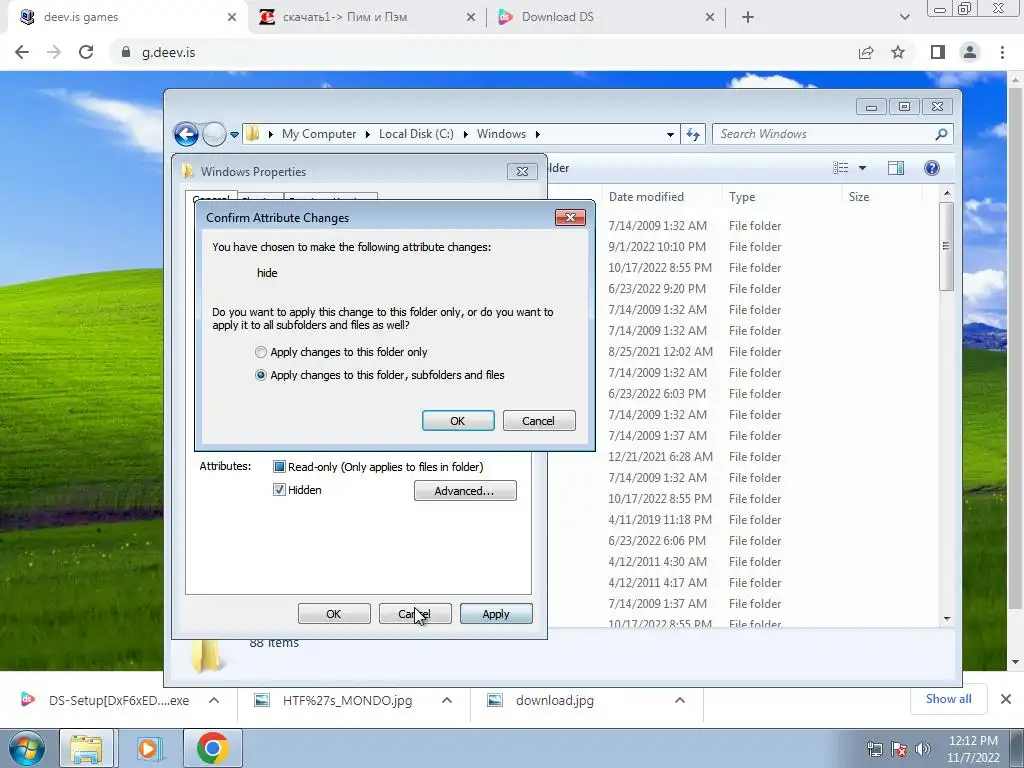Screen dimensions: 1024x768
Task: Toggle Chrome side panel icon
Action: pyautogui.click(x=938, y=52)
